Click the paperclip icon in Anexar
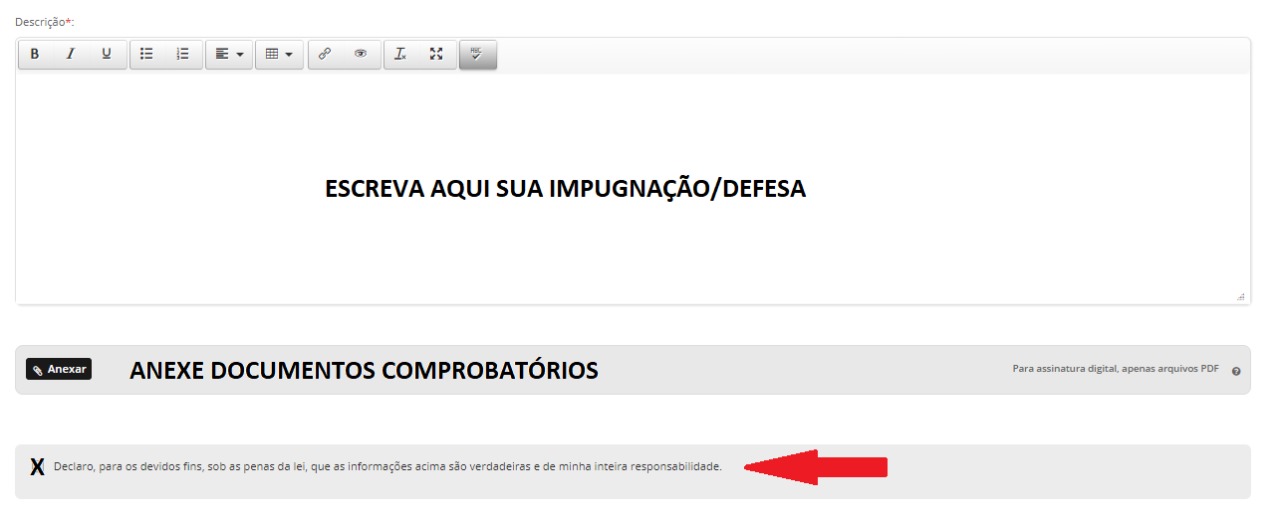This screenshot has height=514, width=1280. tap(38, 370)
